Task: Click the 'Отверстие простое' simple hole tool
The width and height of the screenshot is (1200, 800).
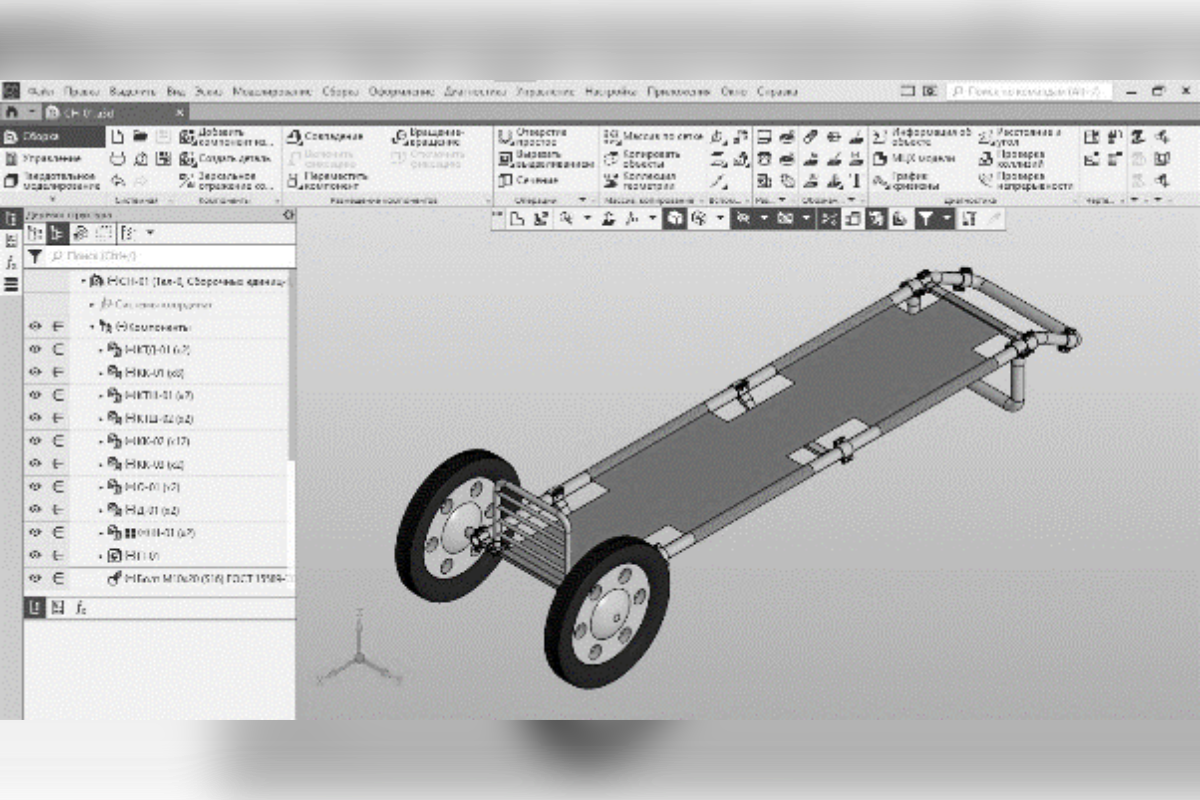Action: click(505, 137)
